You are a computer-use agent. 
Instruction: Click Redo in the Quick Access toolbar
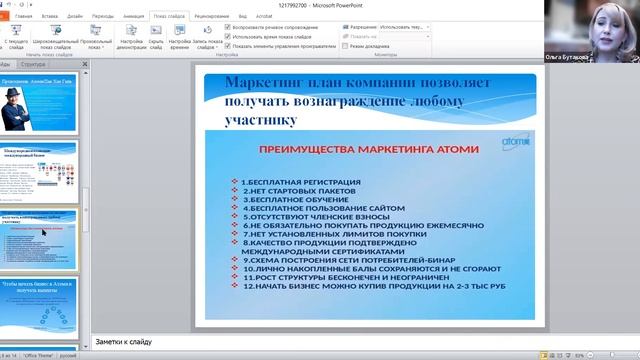tap(22, 5)
